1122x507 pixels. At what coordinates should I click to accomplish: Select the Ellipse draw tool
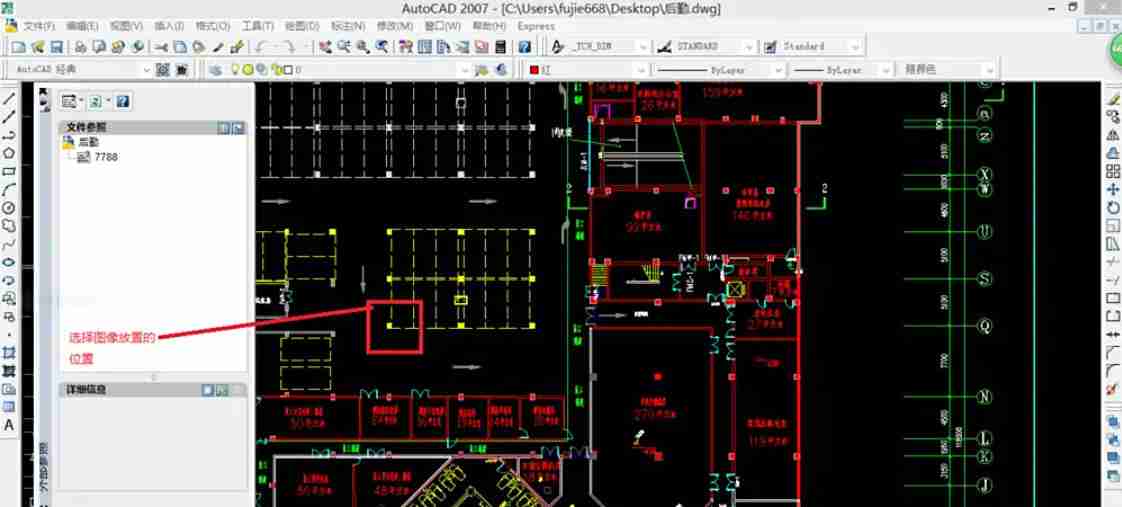9,262
